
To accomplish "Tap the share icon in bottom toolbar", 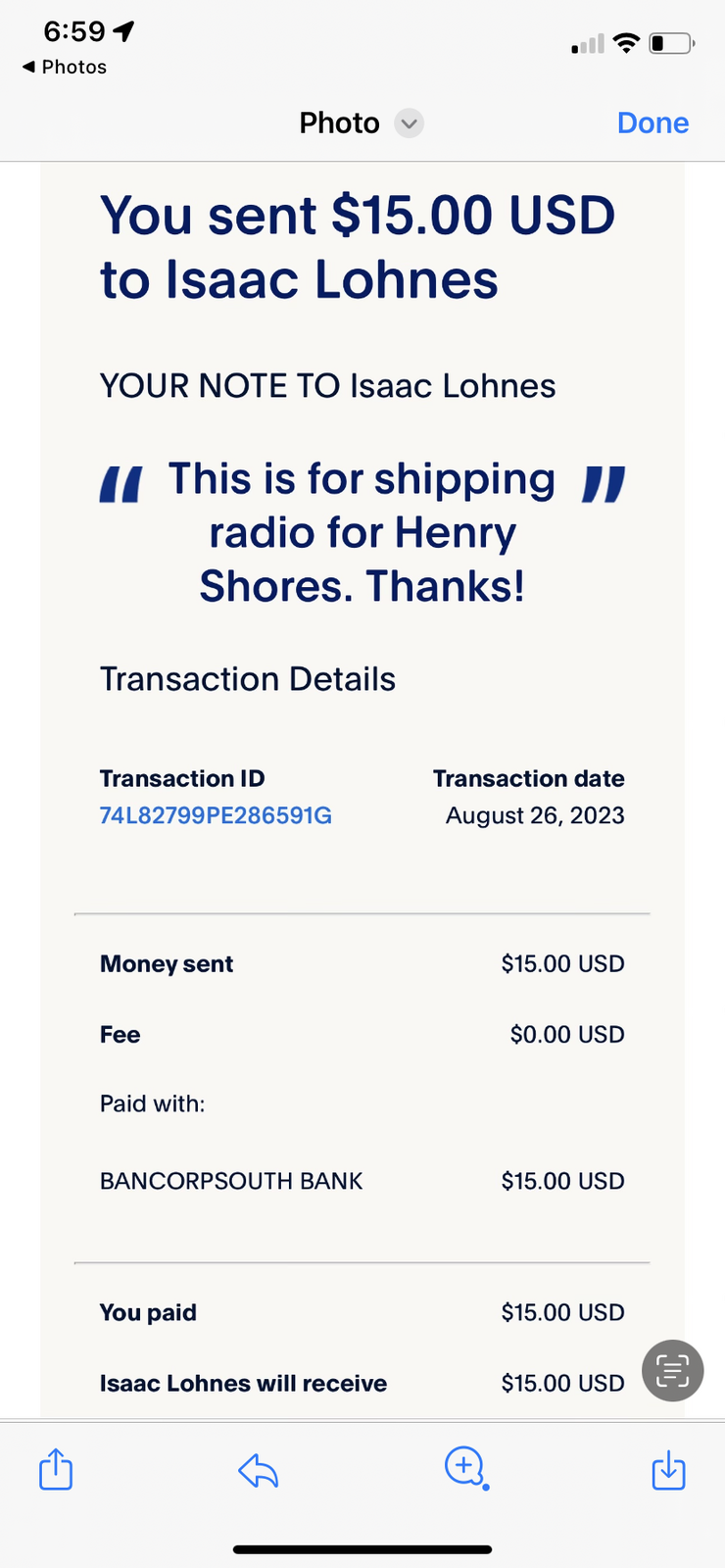I will click(56, 1469).
